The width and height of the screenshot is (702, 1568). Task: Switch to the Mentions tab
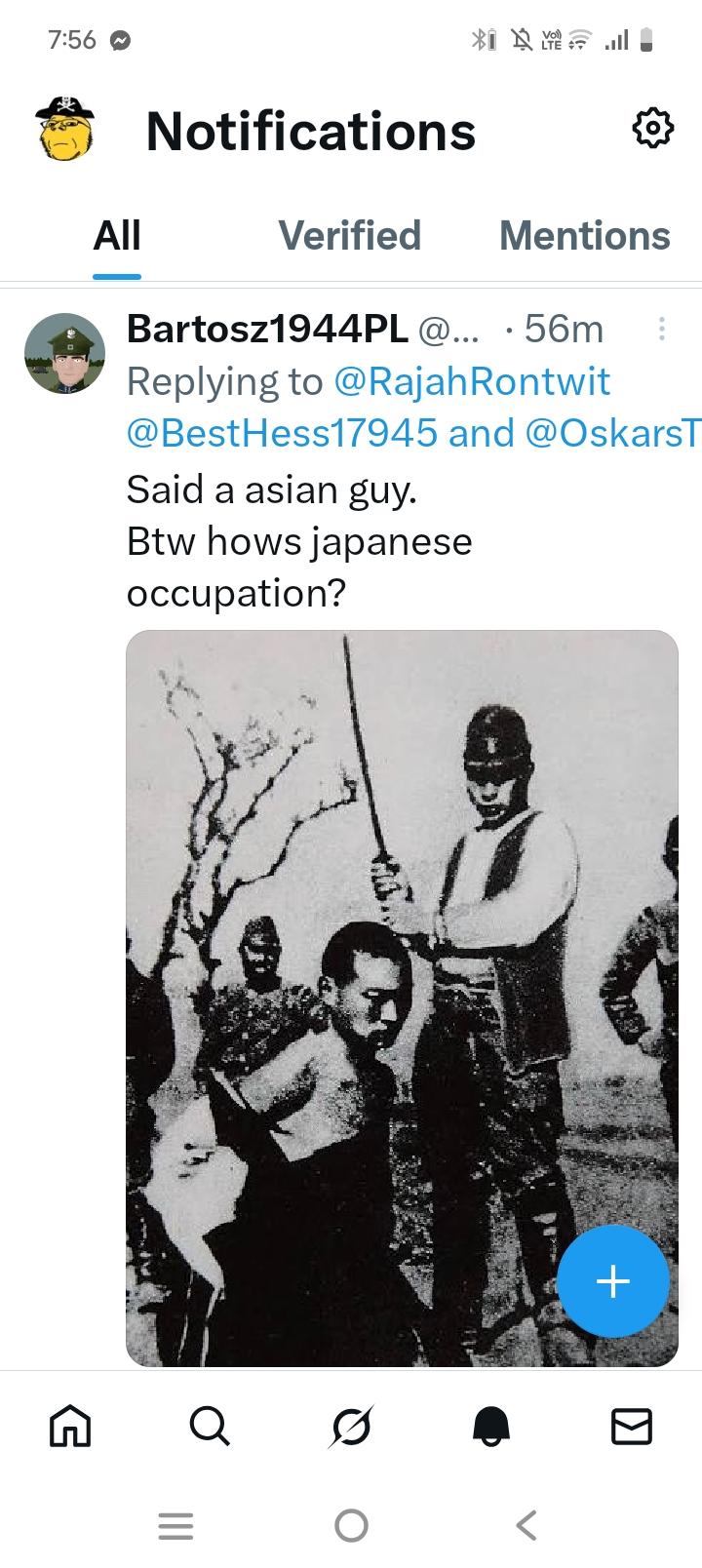pos(585,235)
